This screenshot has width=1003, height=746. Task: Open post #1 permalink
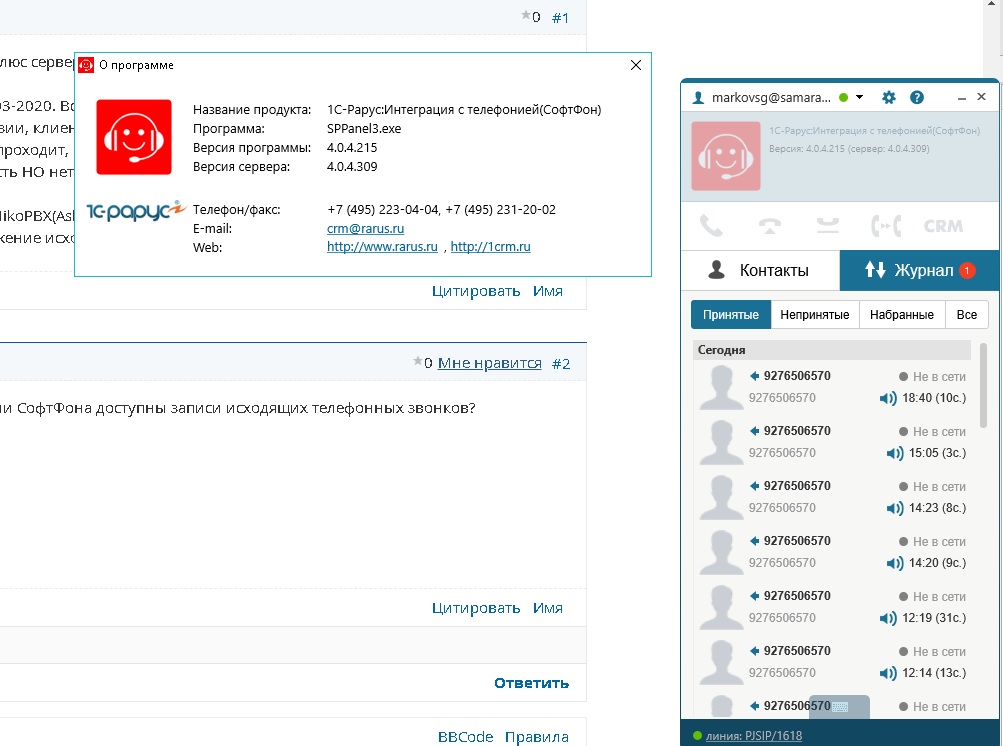[x=560, y=18]
